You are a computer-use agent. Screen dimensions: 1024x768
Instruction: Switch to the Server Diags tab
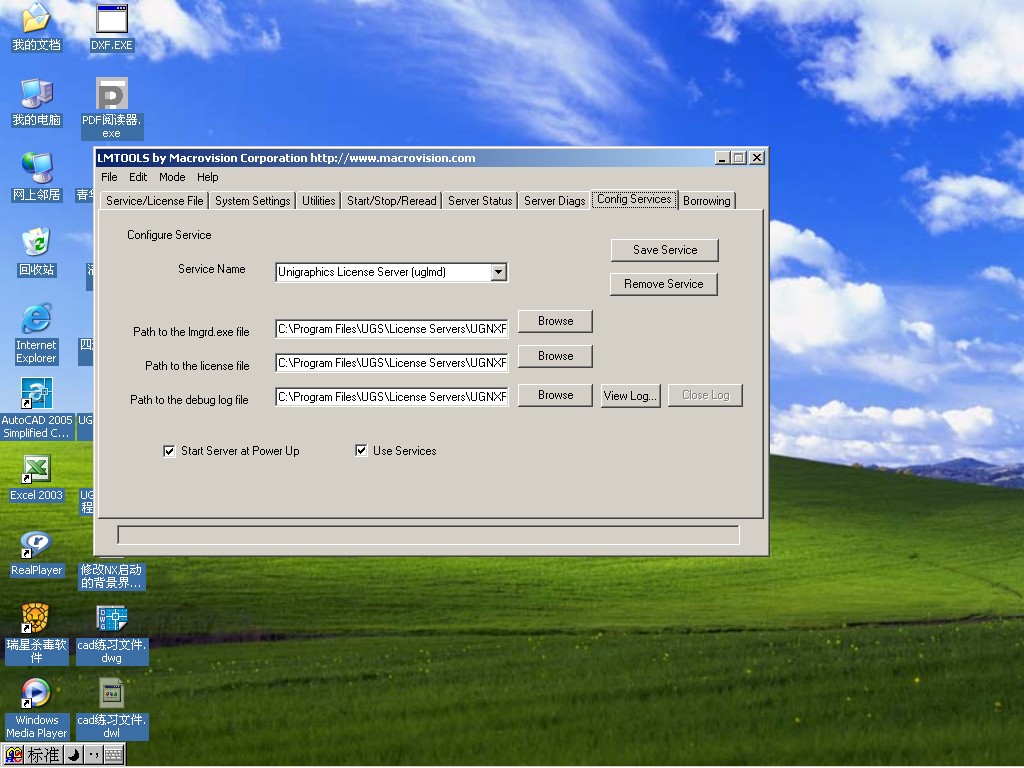(554, 200)
